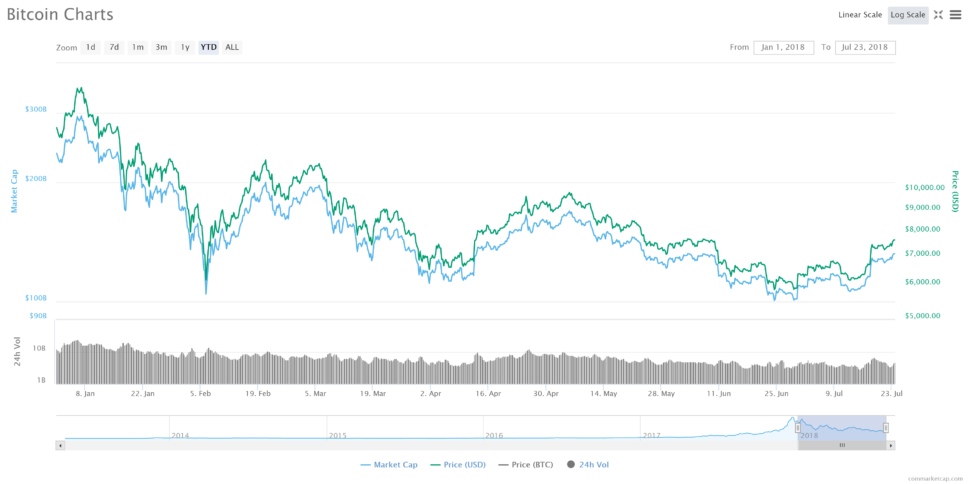The width and height of the screenshot is (980, 484).
Task: Choose the 1y zoom range
Action: click(x=185, y=47)
